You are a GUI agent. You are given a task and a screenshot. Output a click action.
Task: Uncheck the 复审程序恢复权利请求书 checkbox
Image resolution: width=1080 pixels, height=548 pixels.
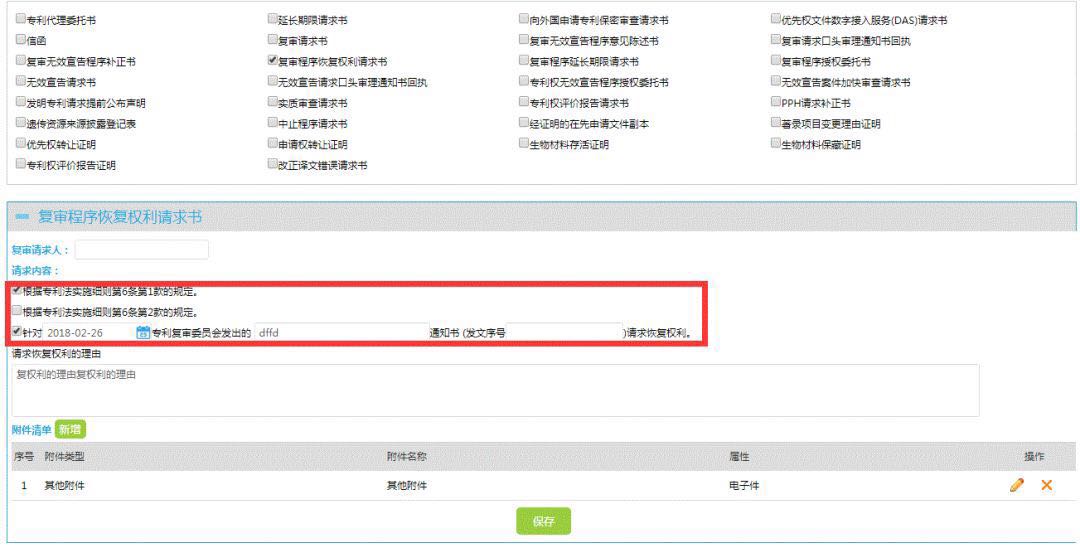click(273, 61)
